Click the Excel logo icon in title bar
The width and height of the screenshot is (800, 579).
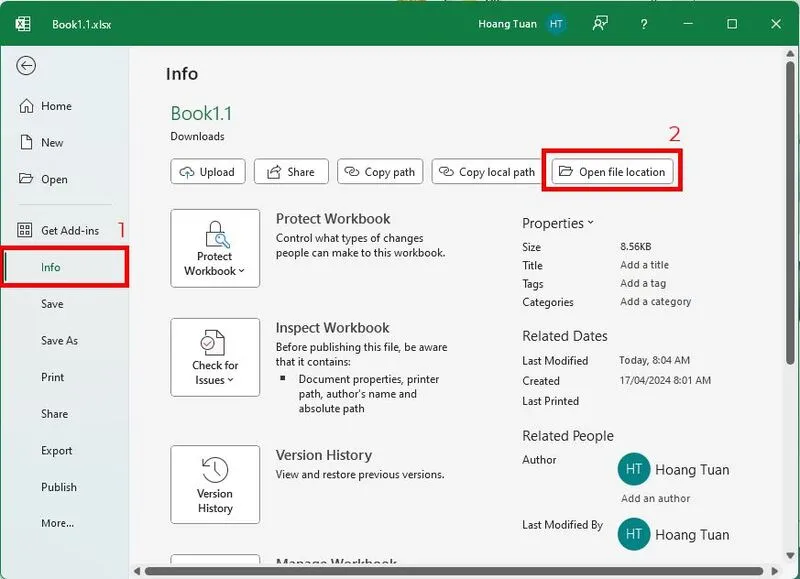[x=23, y=24]
